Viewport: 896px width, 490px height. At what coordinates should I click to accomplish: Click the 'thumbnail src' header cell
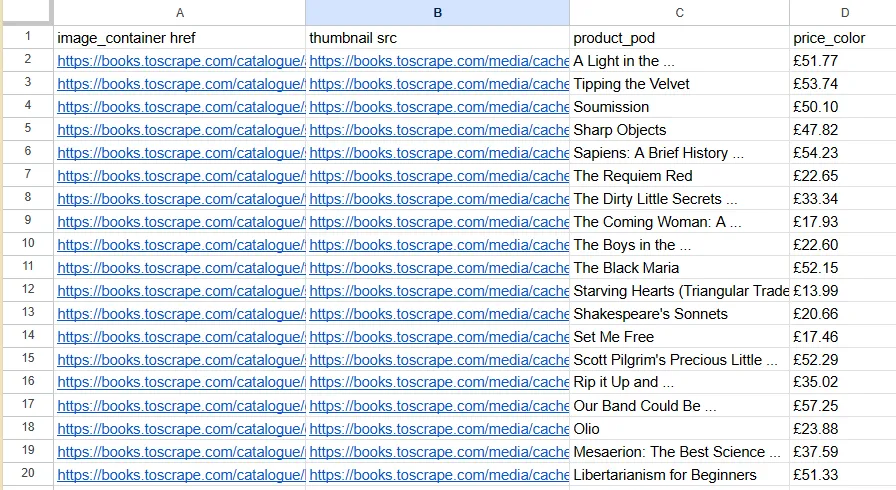(437, 38)
